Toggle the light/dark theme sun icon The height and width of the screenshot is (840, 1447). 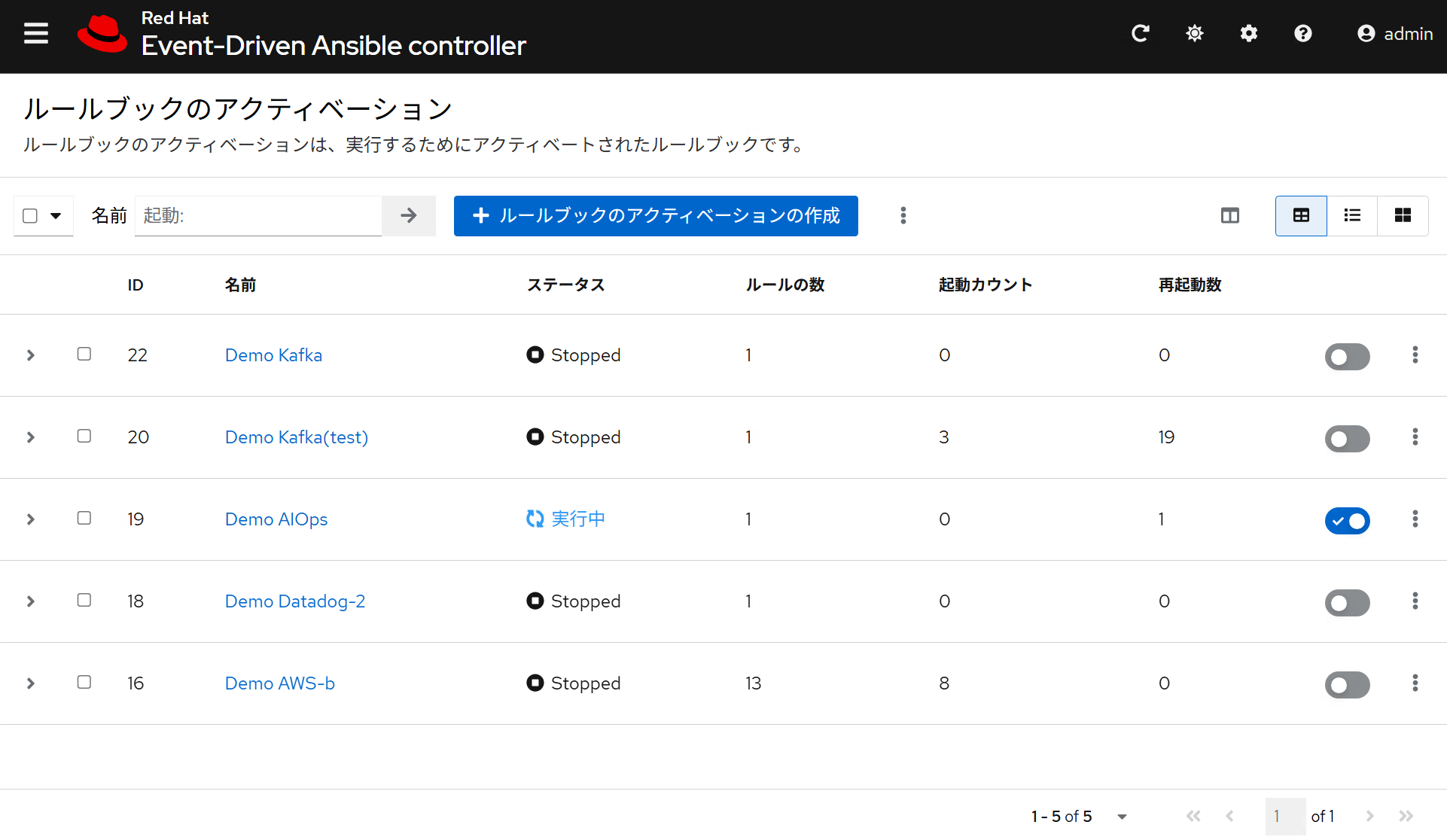click(1194, 33)
